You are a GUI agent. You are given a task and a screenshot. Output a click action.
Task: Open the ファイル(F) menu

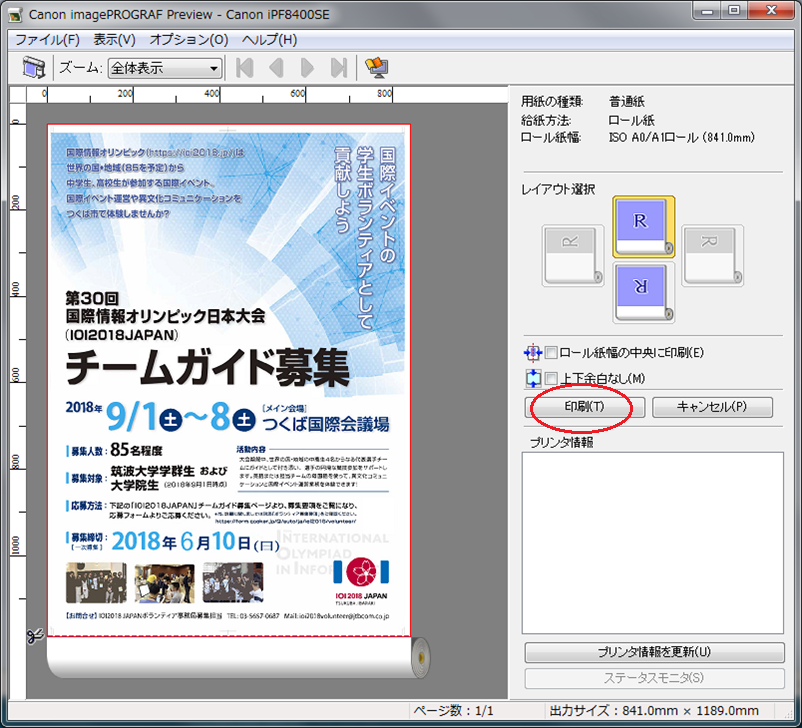click(47, 40)
